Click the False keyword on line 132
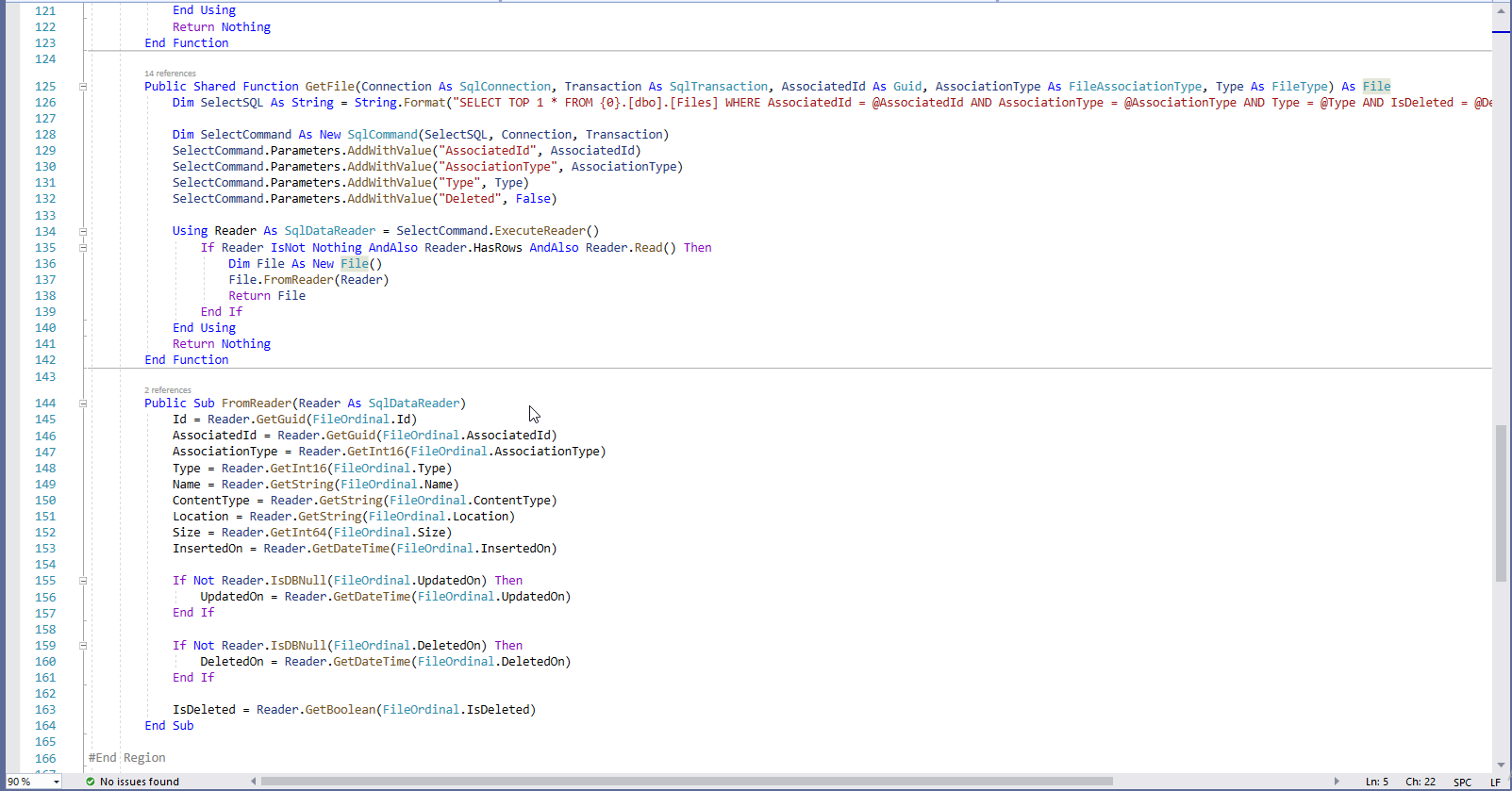 tap(533, 199)
